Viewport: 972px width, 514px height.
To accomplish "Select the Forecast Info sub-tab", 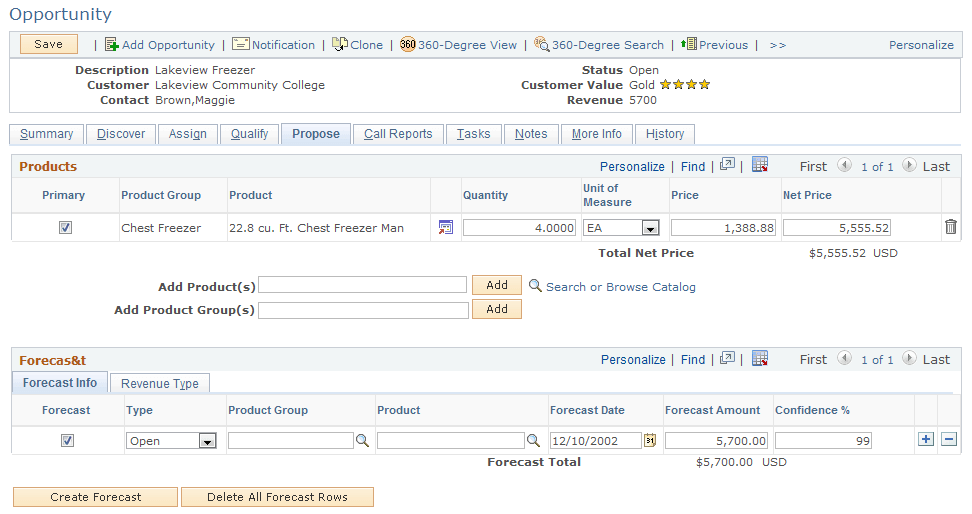I will (x=60, y=383).
